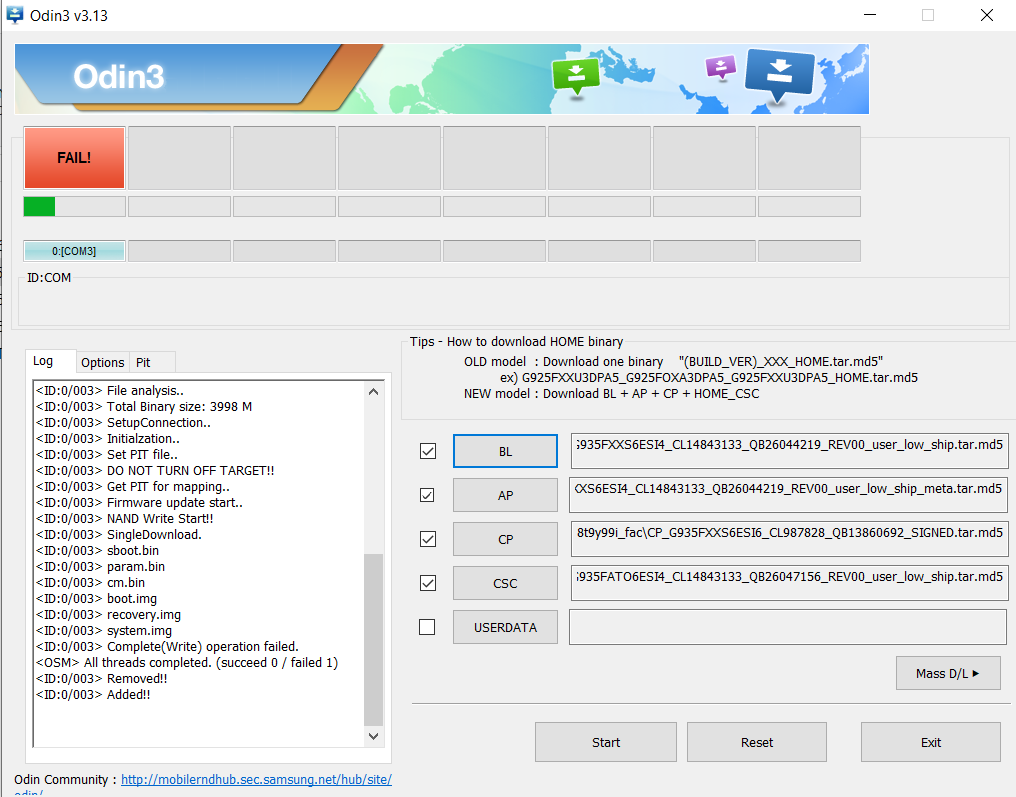The image size is (1016, 797).
Task: Uncheck the CSC file checkbox
Action: pyautogui.click(x=428, y=583)
